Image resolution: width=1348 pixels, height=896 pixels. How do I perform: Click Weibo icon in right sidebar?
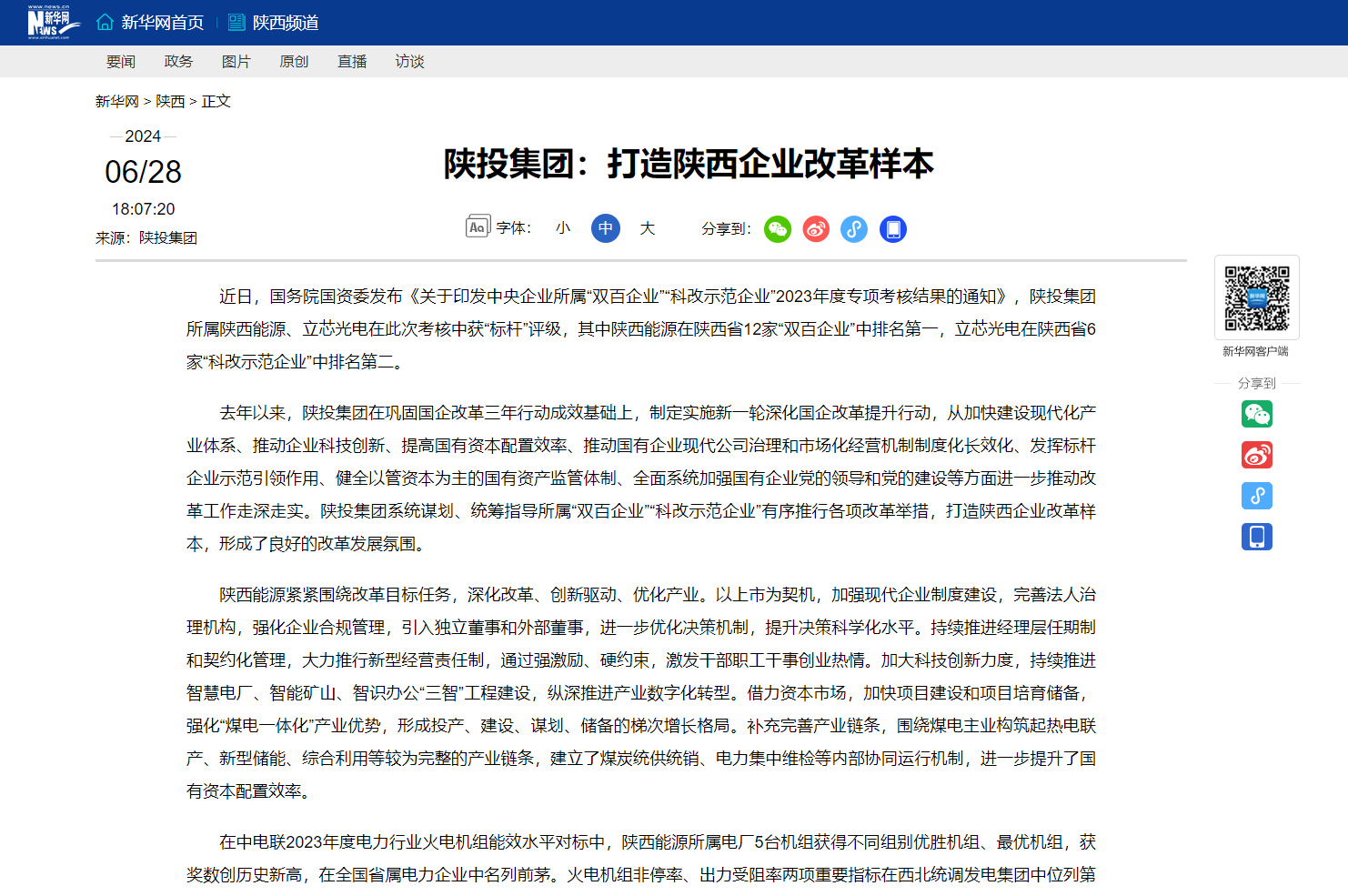click(x=1257, y=455)
